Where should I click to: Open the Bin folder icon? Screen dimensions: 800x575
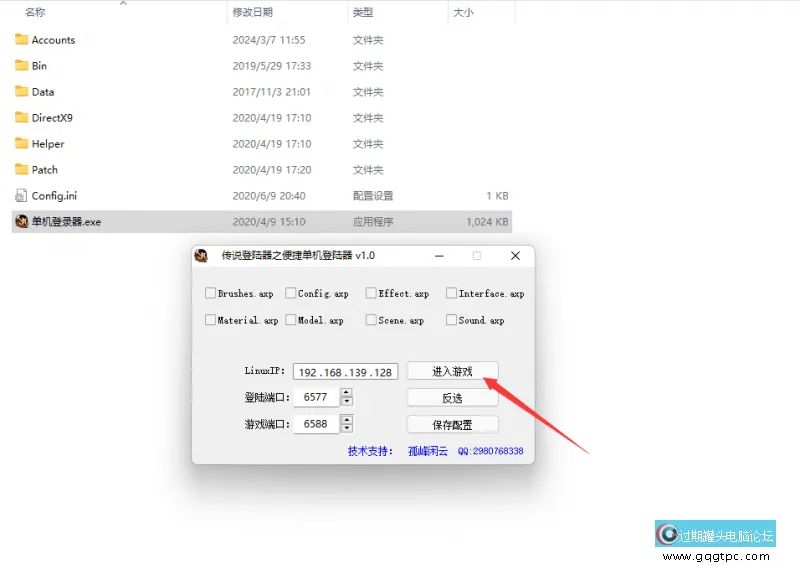[x=21, y=66]
